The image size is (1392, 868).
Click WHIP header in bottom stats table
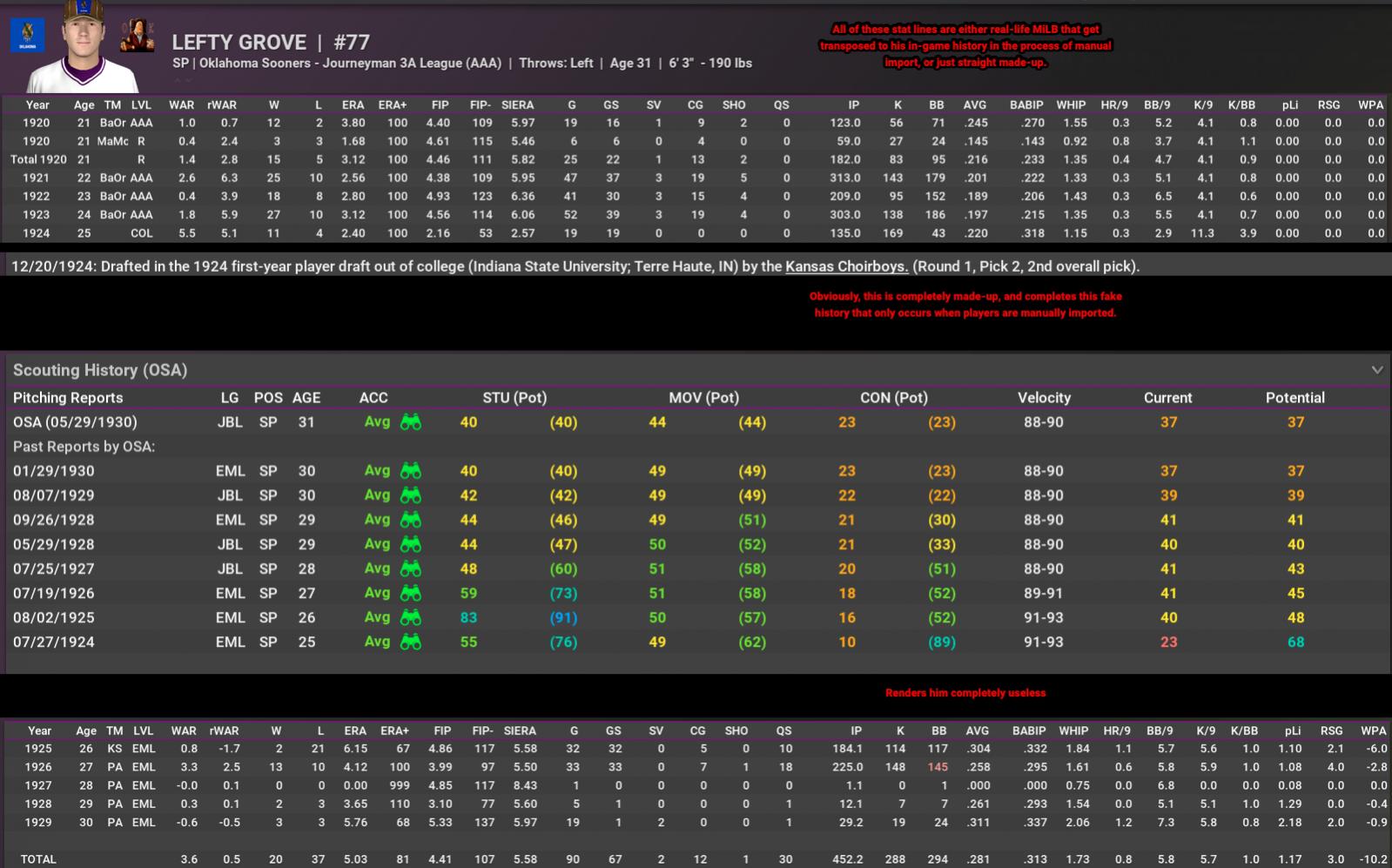[1073, 730]
